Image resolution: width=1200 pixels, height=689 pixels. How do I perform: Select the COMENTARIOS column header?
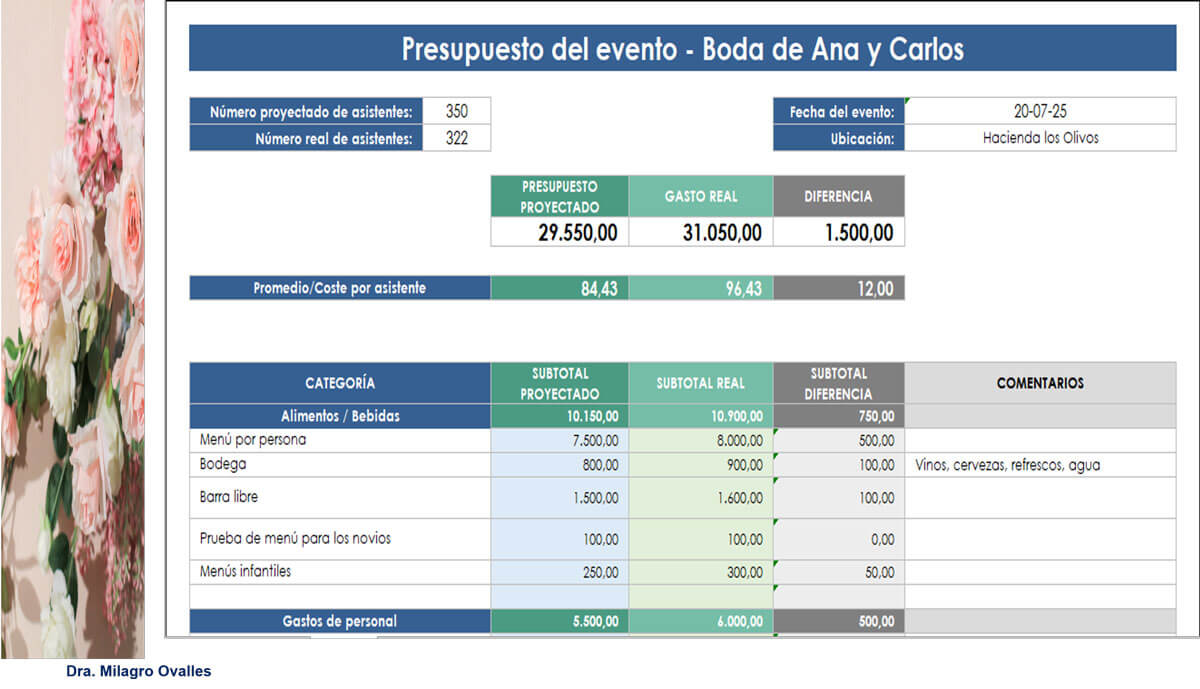(x=1040, y=383)
